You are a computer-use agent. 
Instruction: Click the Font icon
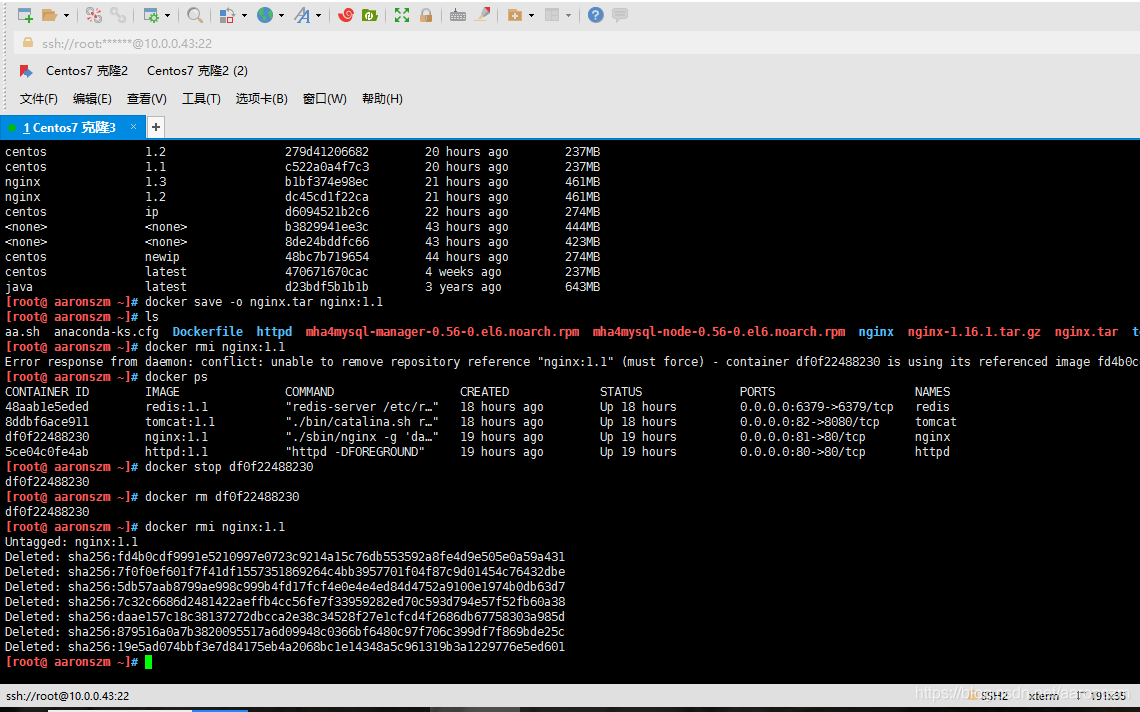302,15
